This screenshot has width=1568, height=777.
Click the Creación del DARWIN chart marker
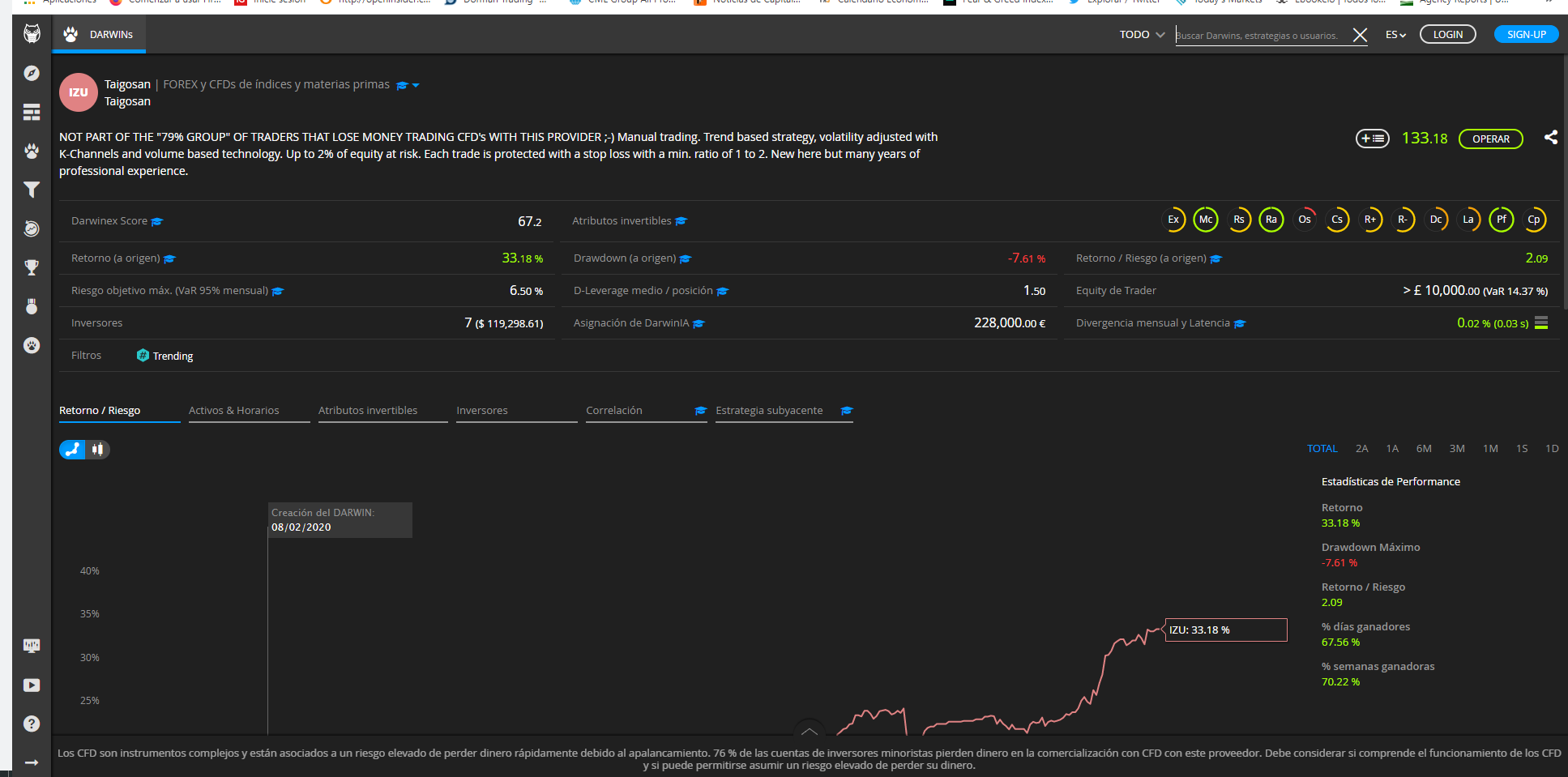tap(340, 520)
